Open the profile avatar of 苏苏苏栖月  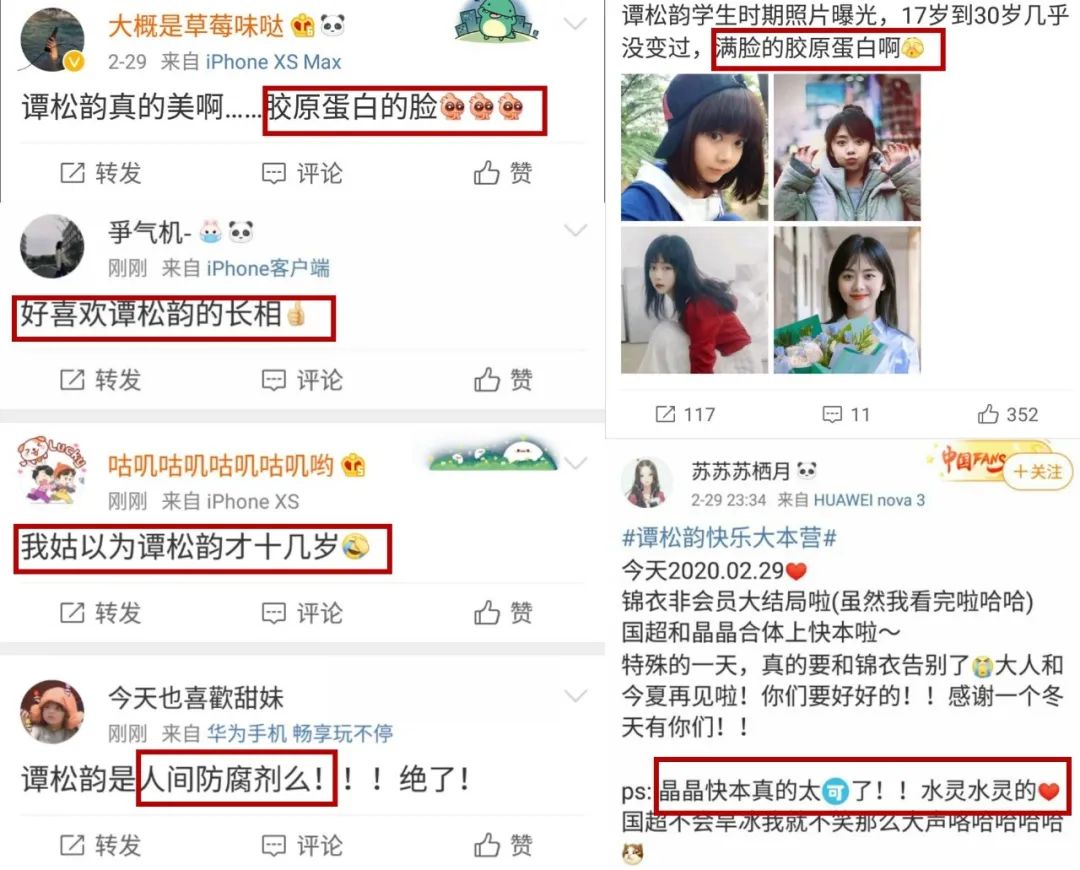pyautogui.click(x=647, y=482)
